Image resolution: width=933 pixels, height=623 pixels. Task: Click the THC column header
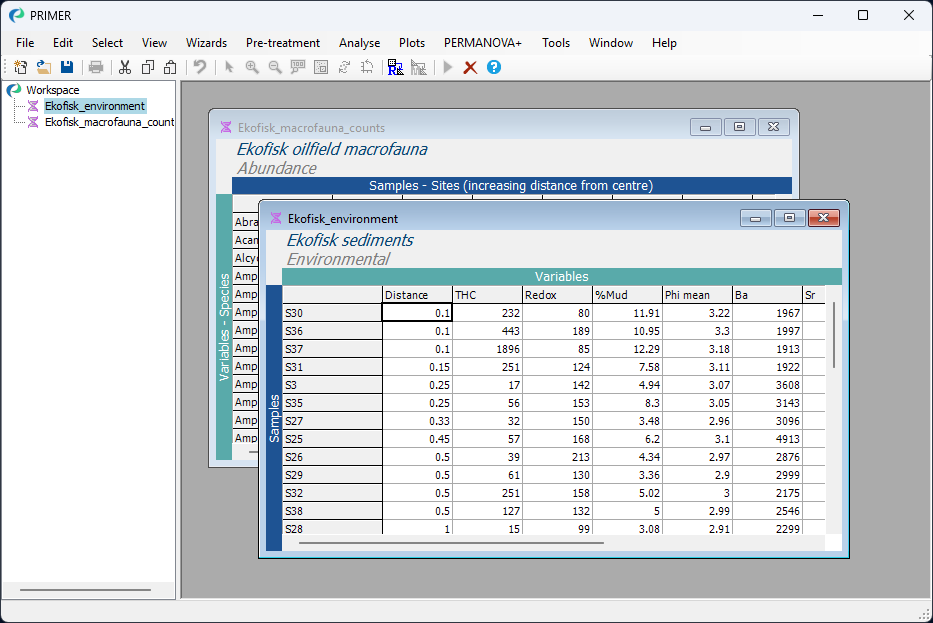click(x=486, y=295)
